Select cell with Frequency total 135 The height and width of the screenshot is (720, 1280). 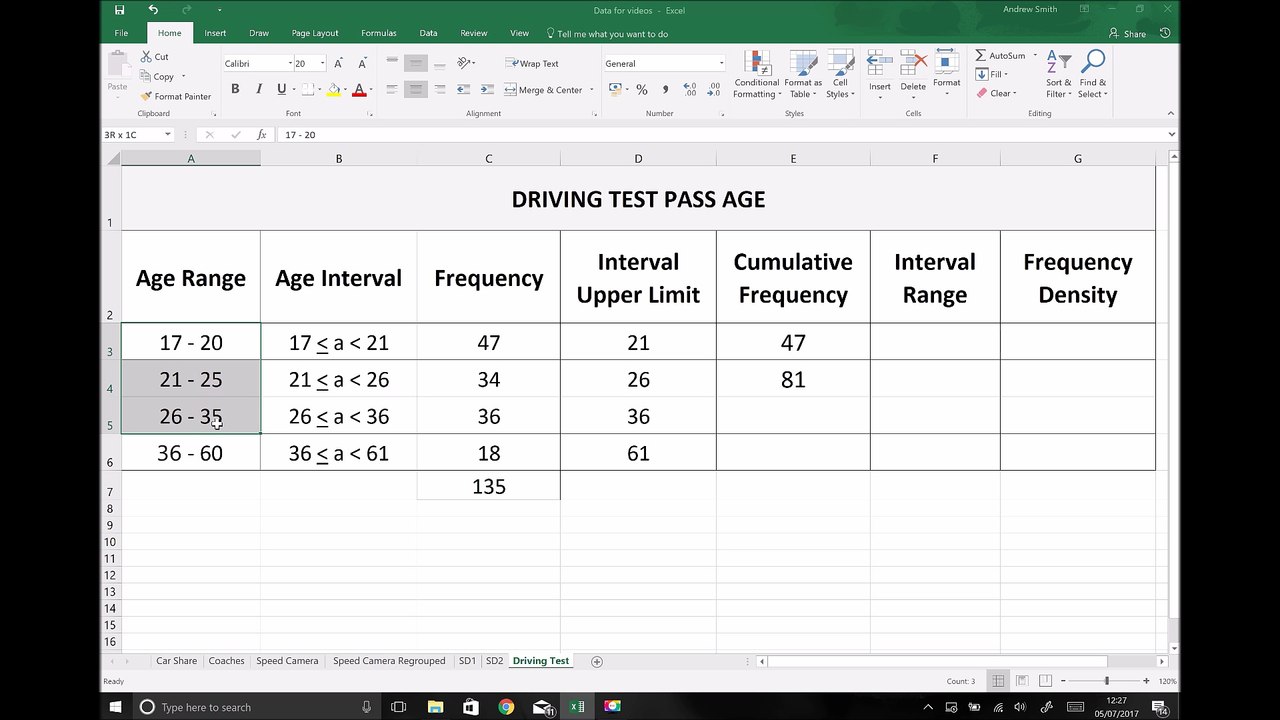click(489, 486)
